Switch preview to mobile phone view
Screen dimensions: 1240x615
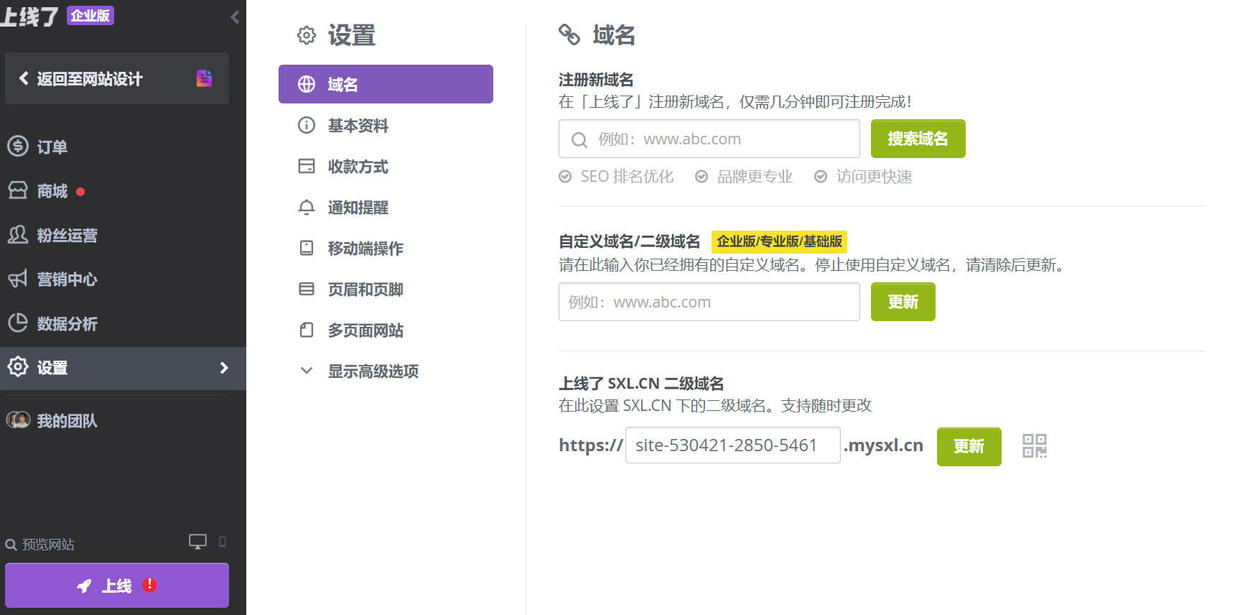222,539
